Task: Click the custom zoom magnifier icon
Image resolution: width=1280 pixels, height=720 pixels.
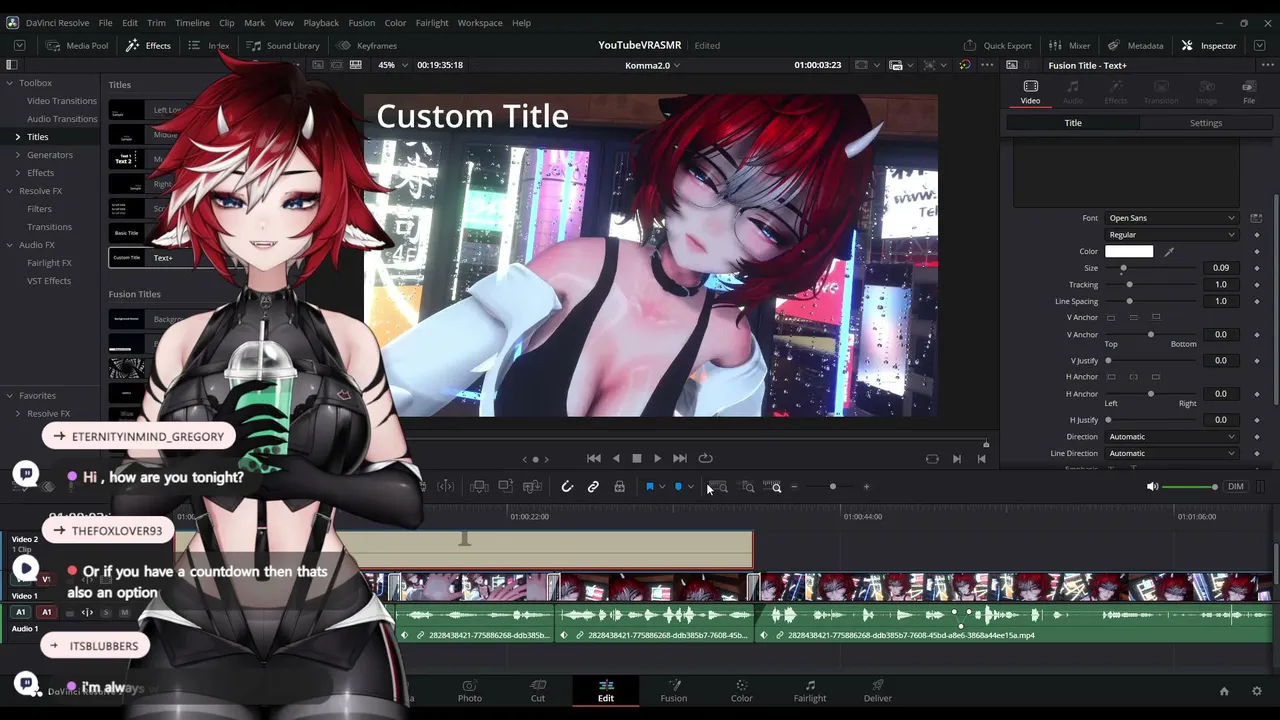Action: pyautogui.click(x=776, y=487)
